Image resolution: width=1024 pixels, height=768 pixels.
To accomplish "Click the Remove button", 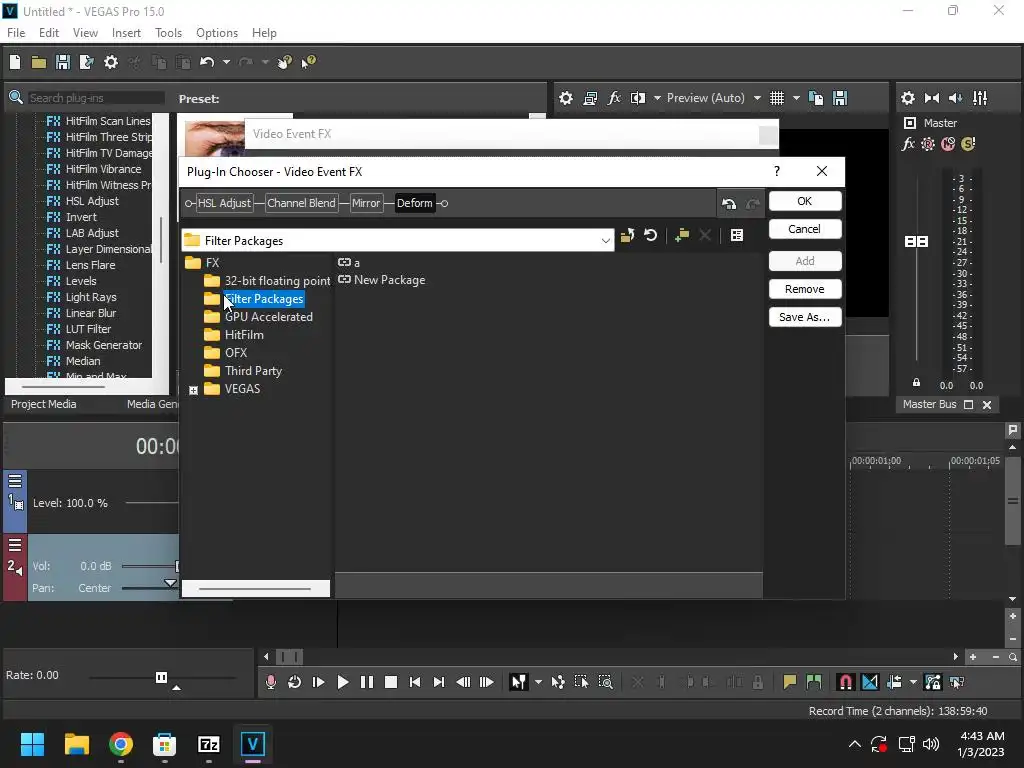I will pos(805,289).
